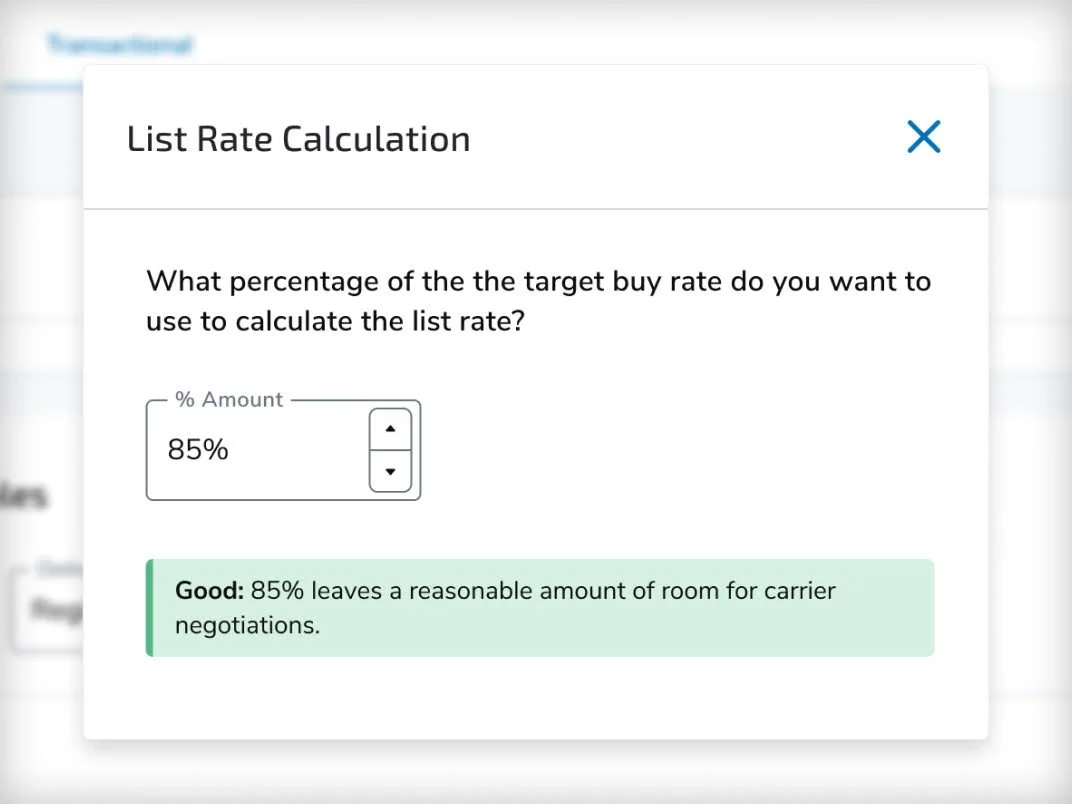The image size is (1072, 804).
Task: Click the green accent bar of the alert
Action: (150, 608)
